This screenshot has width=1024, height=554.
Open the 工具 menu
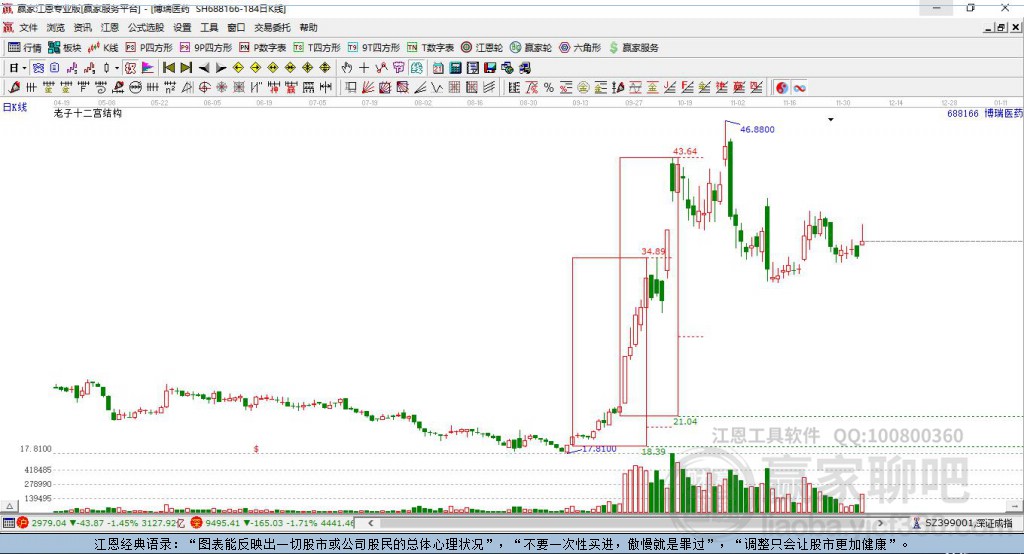[x=209, y=27]
